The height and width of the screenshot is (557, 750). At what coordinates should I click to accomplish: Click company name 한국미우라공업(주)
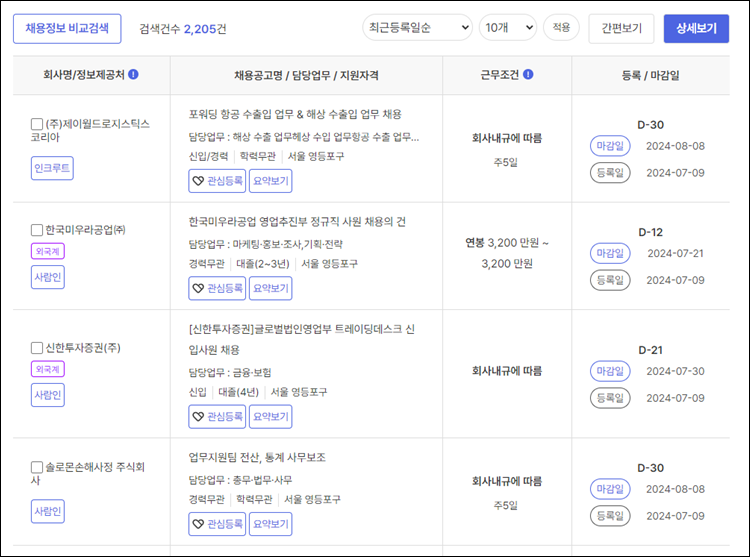pyautogui.click(x=86, y=230)
